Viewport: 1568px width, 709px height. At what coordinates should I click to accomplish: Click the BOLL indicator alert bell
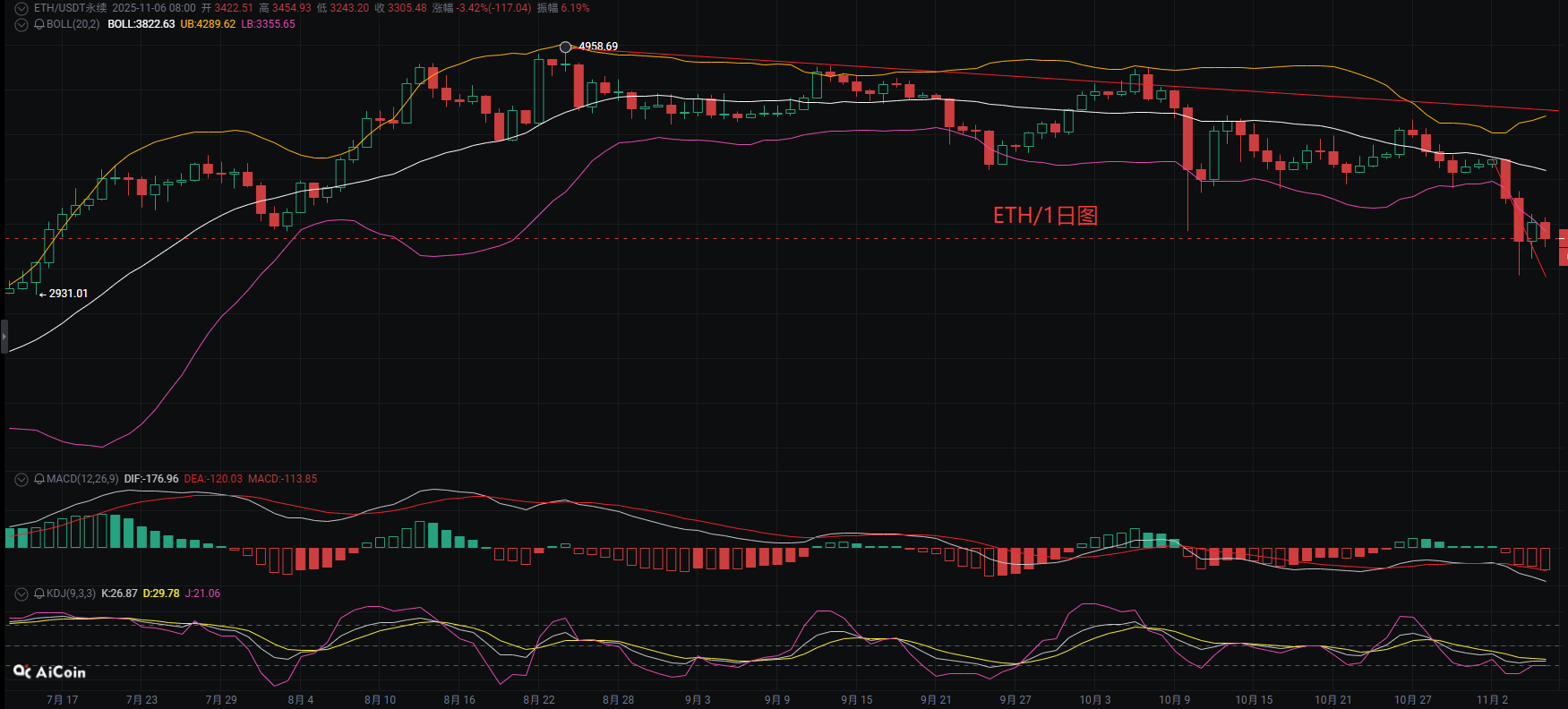coord(39,24)
